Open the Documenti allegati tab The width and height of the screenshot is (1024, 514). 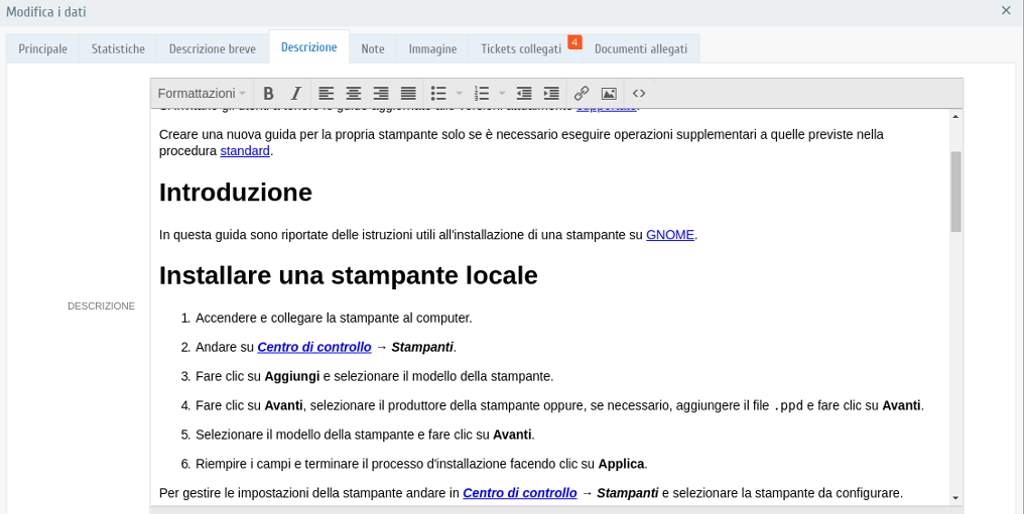641,49
